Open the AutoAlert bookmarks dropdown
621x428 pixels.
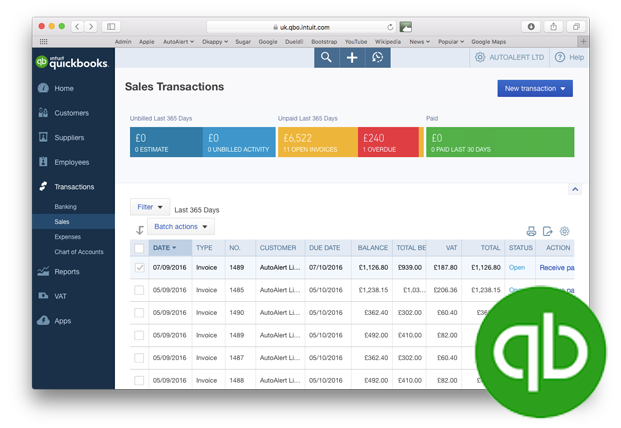178,42
